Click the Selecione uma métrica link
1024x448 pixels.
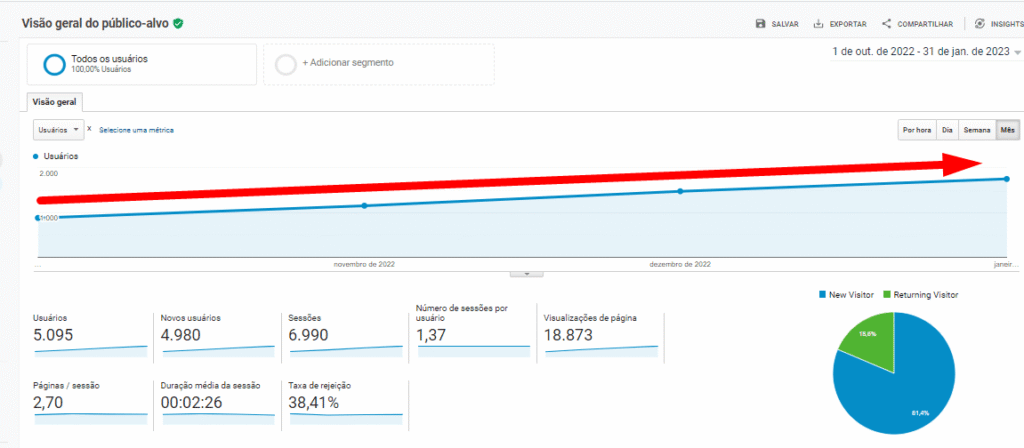(x=134, y=130)
